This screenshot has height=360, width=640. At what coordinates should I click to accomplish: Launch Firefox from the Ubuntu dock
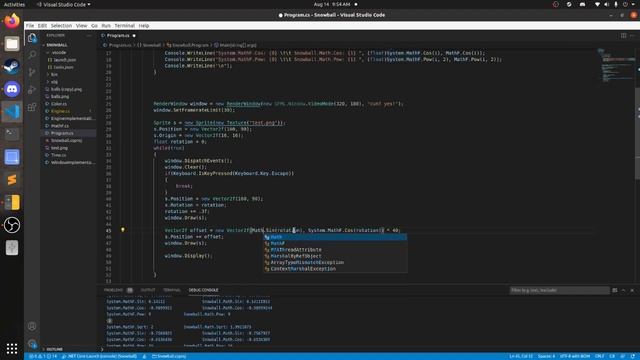(x=12, y=21)
